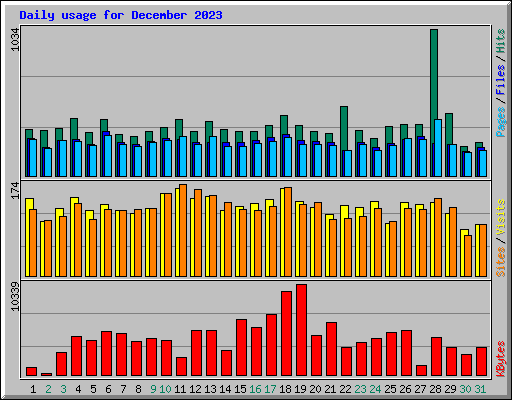Click the green day label 31
Viewport: 512px width, 400px height.
[480, 389]
